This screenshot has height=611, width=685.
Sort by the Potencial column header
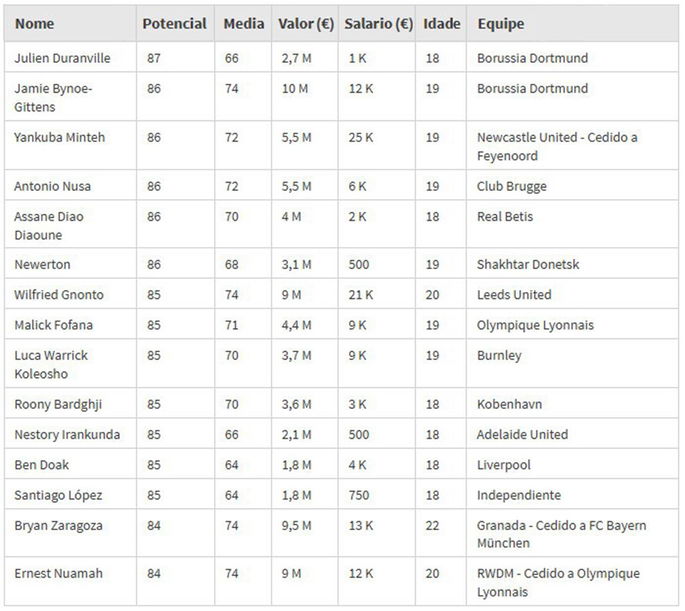[x=174, y=24]
